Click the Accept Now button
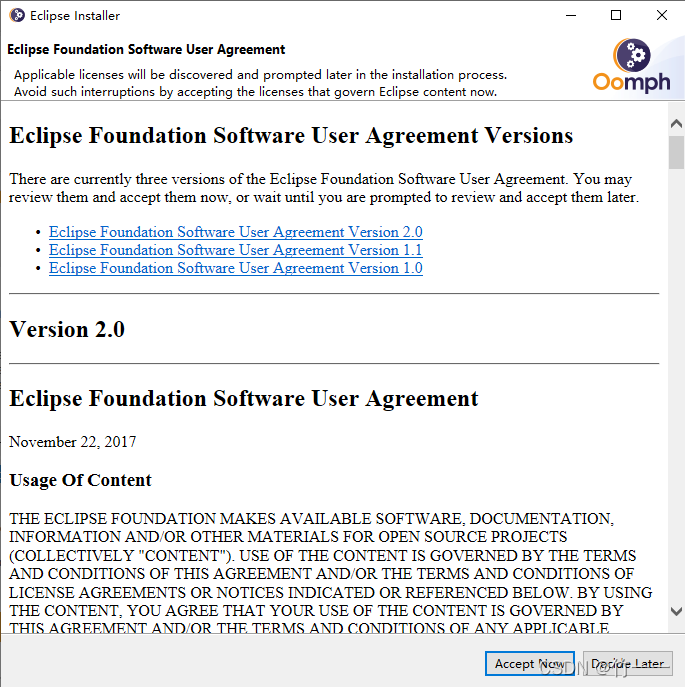 [530, 663]
